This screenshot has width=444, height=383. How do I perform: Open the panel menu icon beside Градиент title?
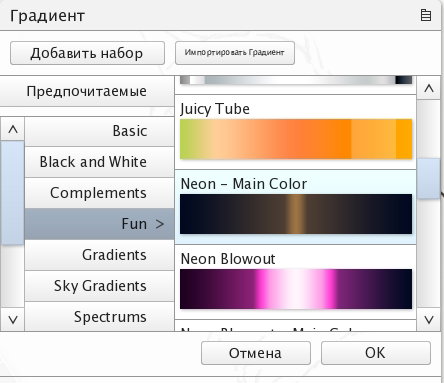[x=426, y=15]
